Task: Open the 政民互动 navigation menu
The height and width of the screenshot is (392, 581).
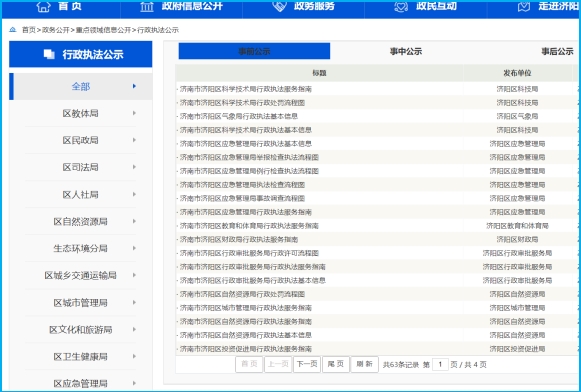Action: 436,6
